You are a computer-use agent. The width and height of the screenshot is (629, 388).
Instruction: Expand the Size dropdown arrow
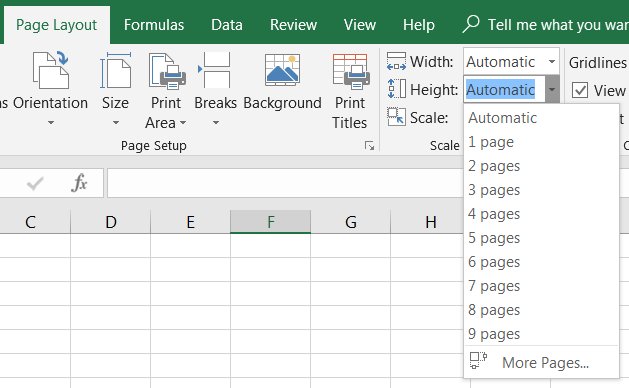pyautogui.click(x=116, y=122)
